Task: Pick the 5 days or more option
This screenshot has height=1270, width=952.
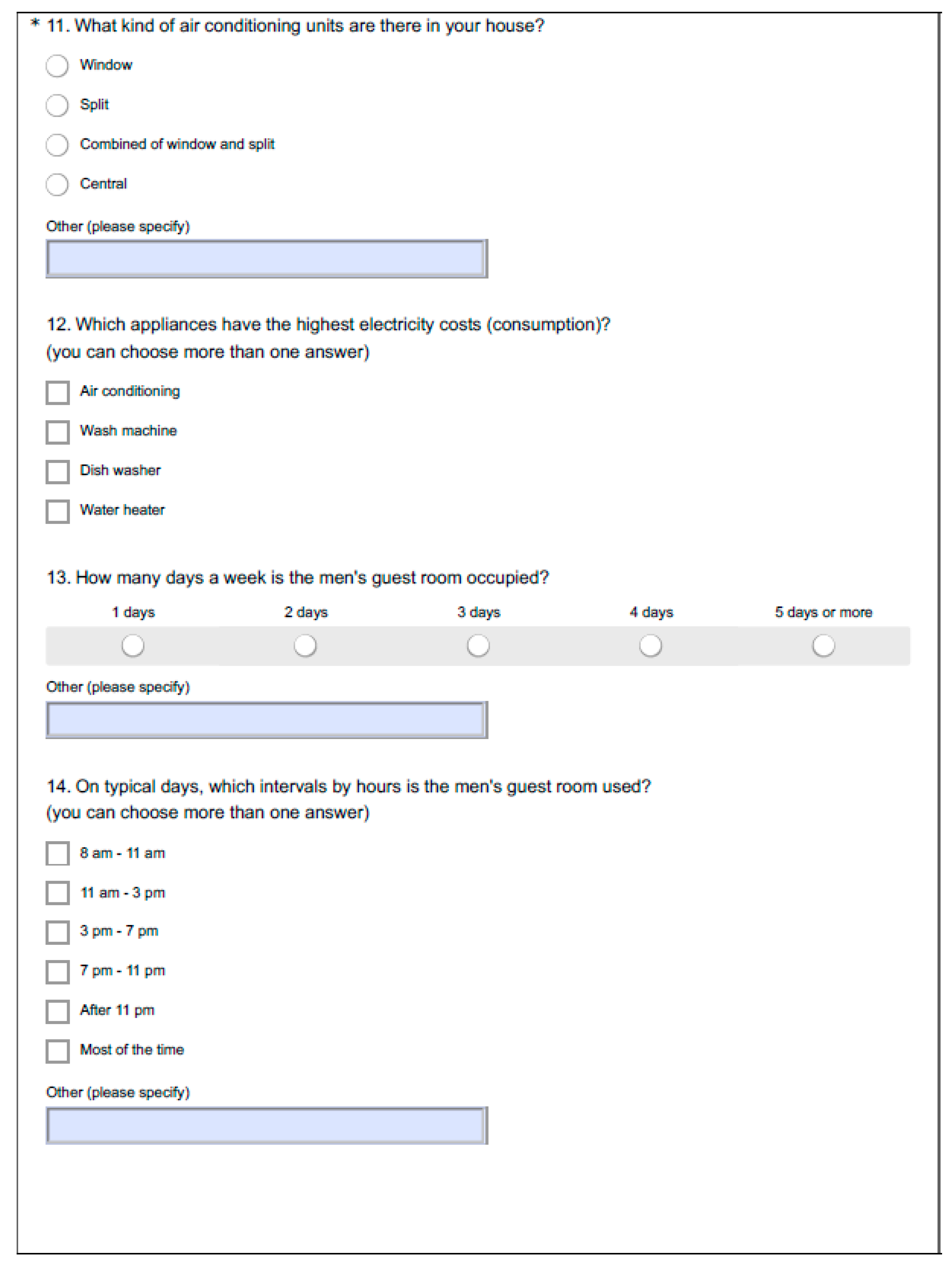Action: pos(823,645)
